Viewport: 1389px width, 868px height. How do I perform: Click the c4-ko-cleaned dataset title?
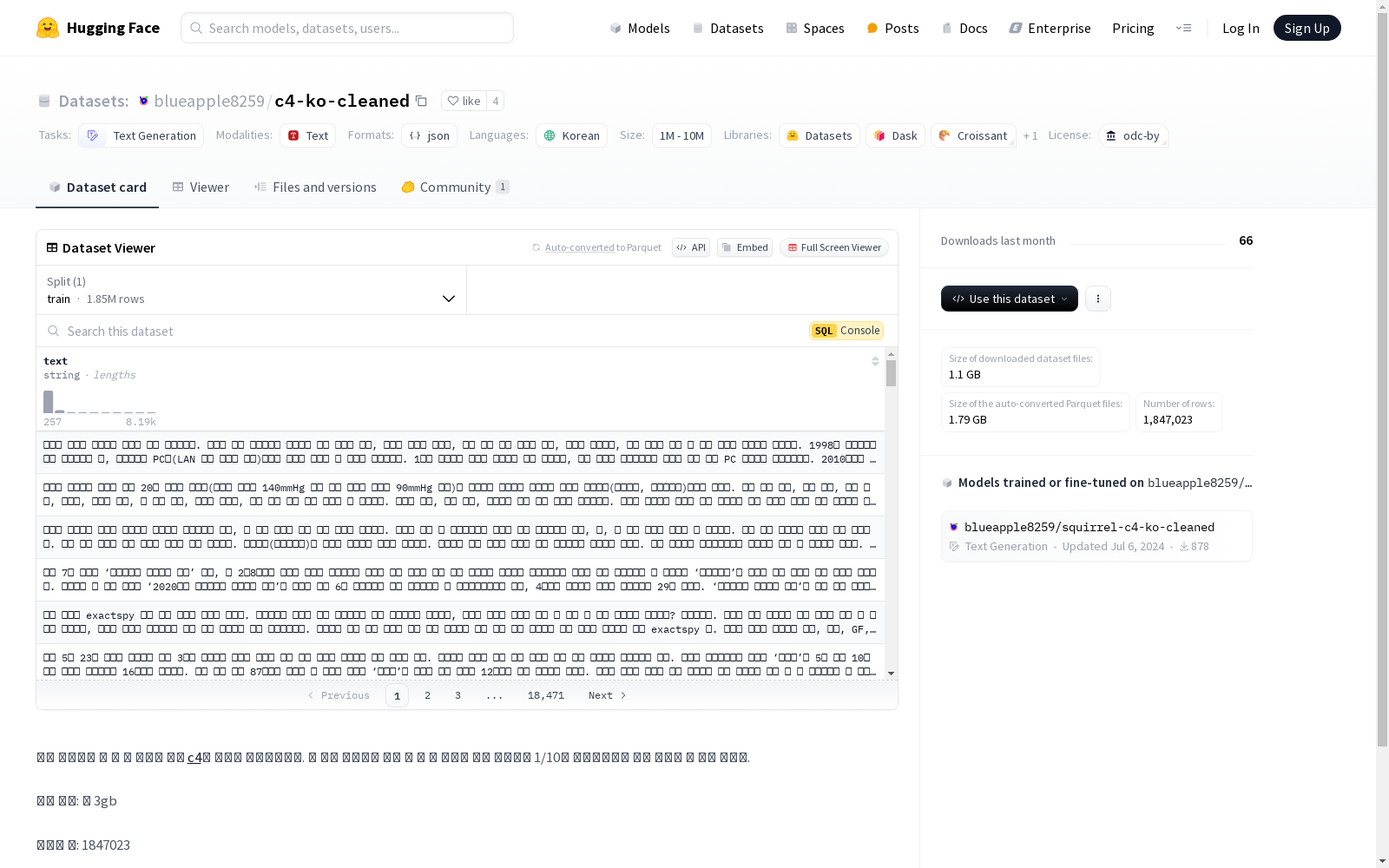pyautogui.click(x=342, y=101)
